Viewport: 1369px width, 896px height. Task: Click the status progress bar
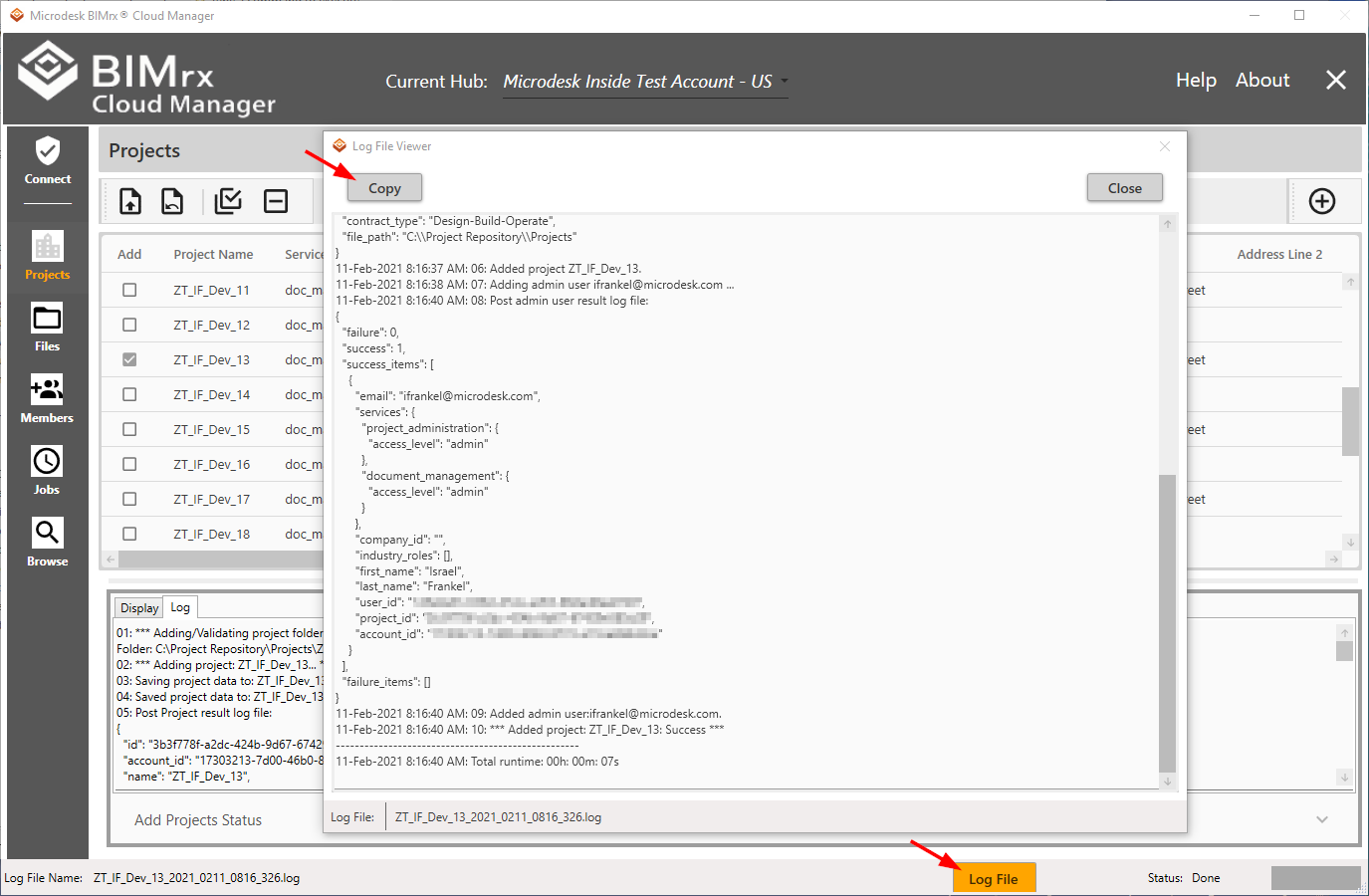[x=1316, y=878]
